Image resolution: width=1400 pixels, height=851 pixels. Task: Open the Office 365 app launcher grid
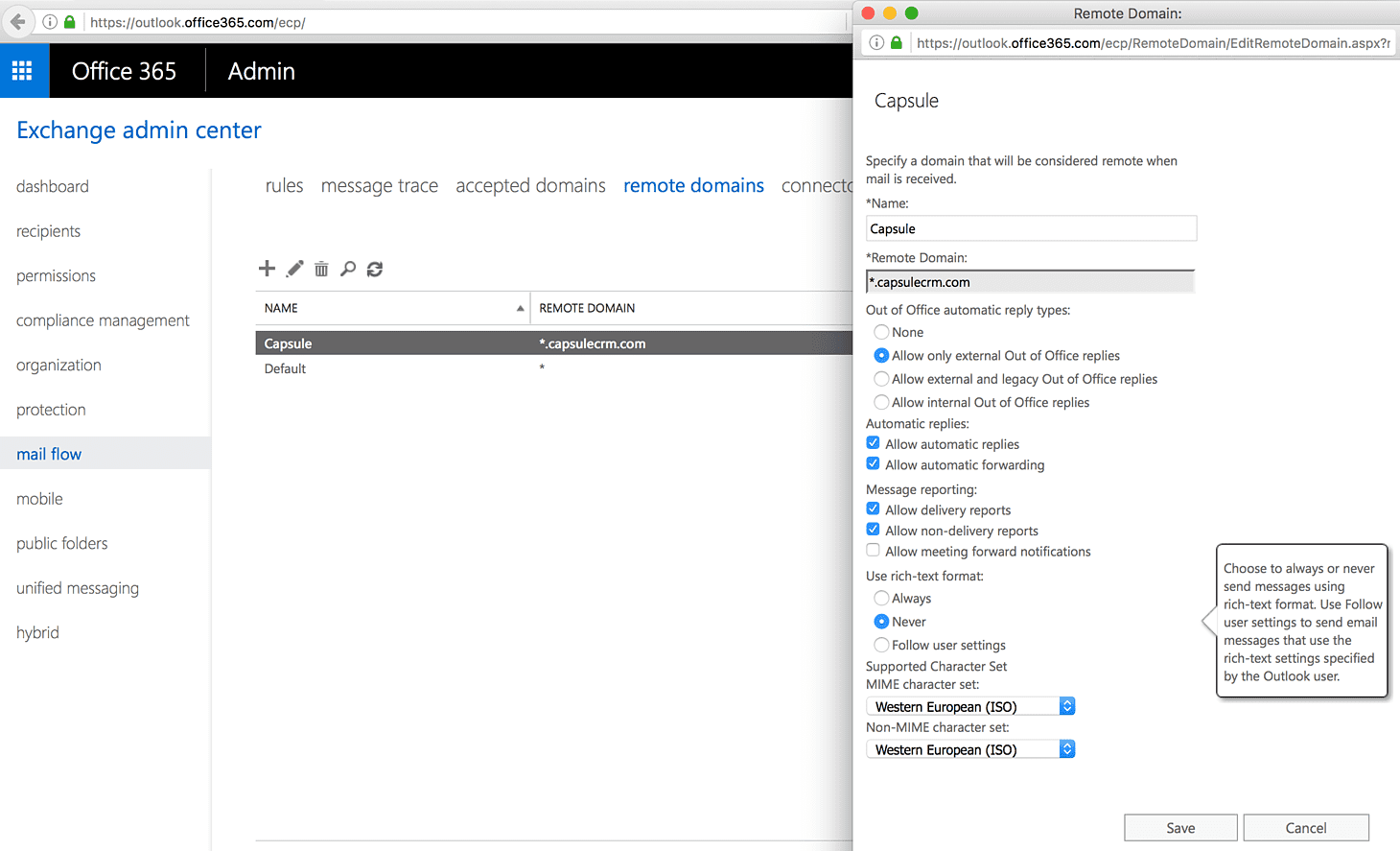click(22, 70)
